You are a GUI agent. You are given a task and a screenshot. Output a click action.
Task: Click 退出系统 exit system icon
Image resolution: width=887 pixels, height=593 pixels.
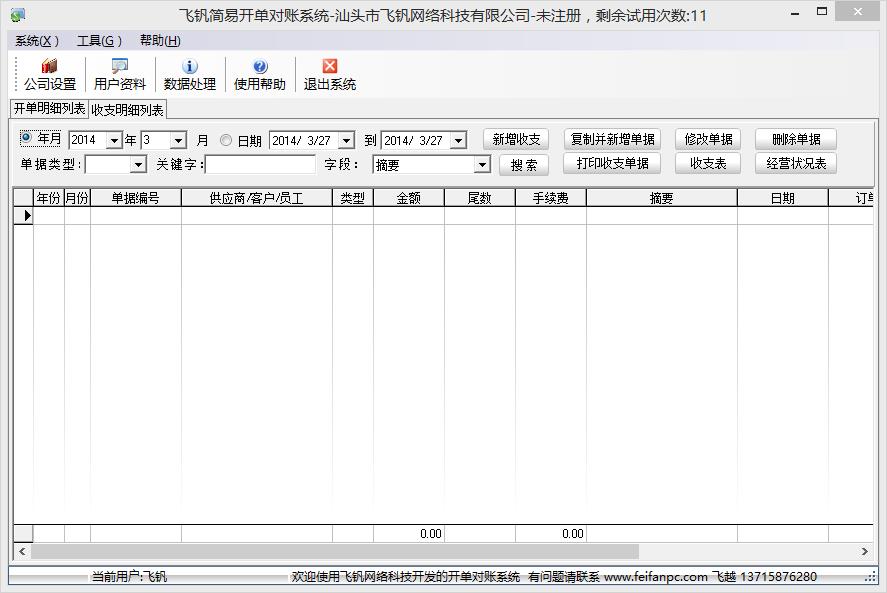pyautogui.click(x=330, y=75)
